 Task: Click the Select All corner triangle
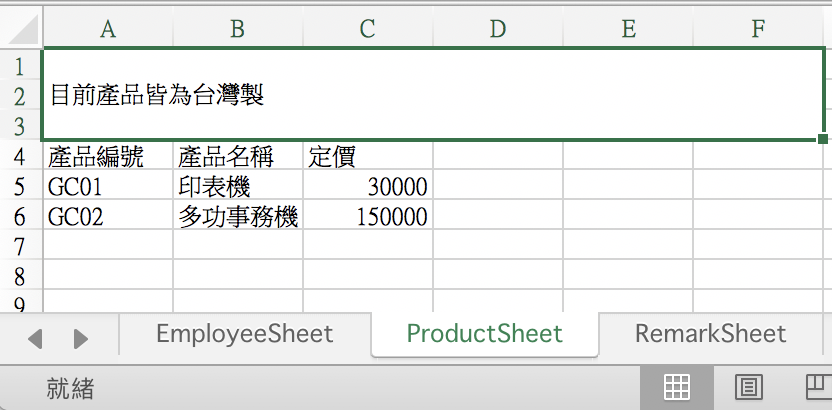point(22,28)
